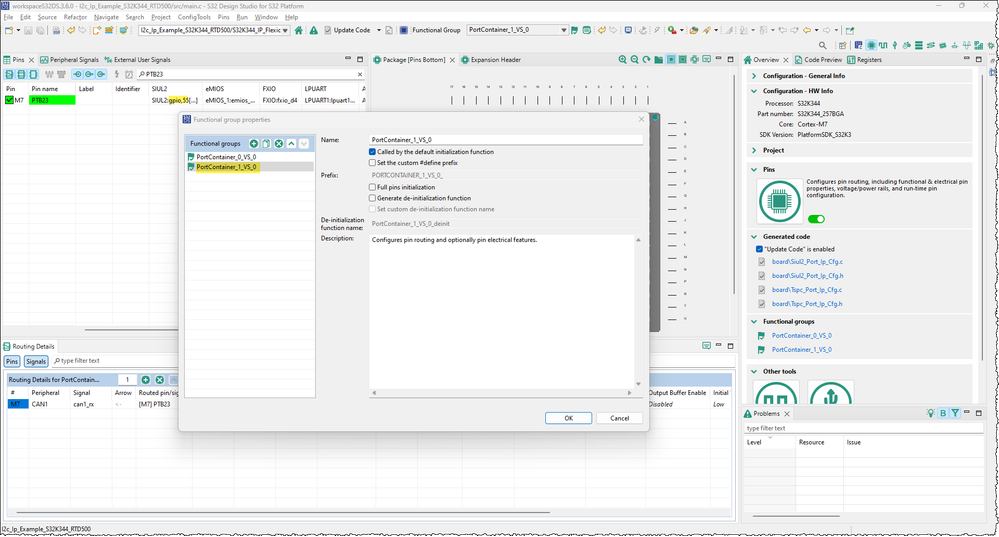Toggle M7 pin checkbox in Pins table
Viewport: 999px width, 537px height.
9,100
